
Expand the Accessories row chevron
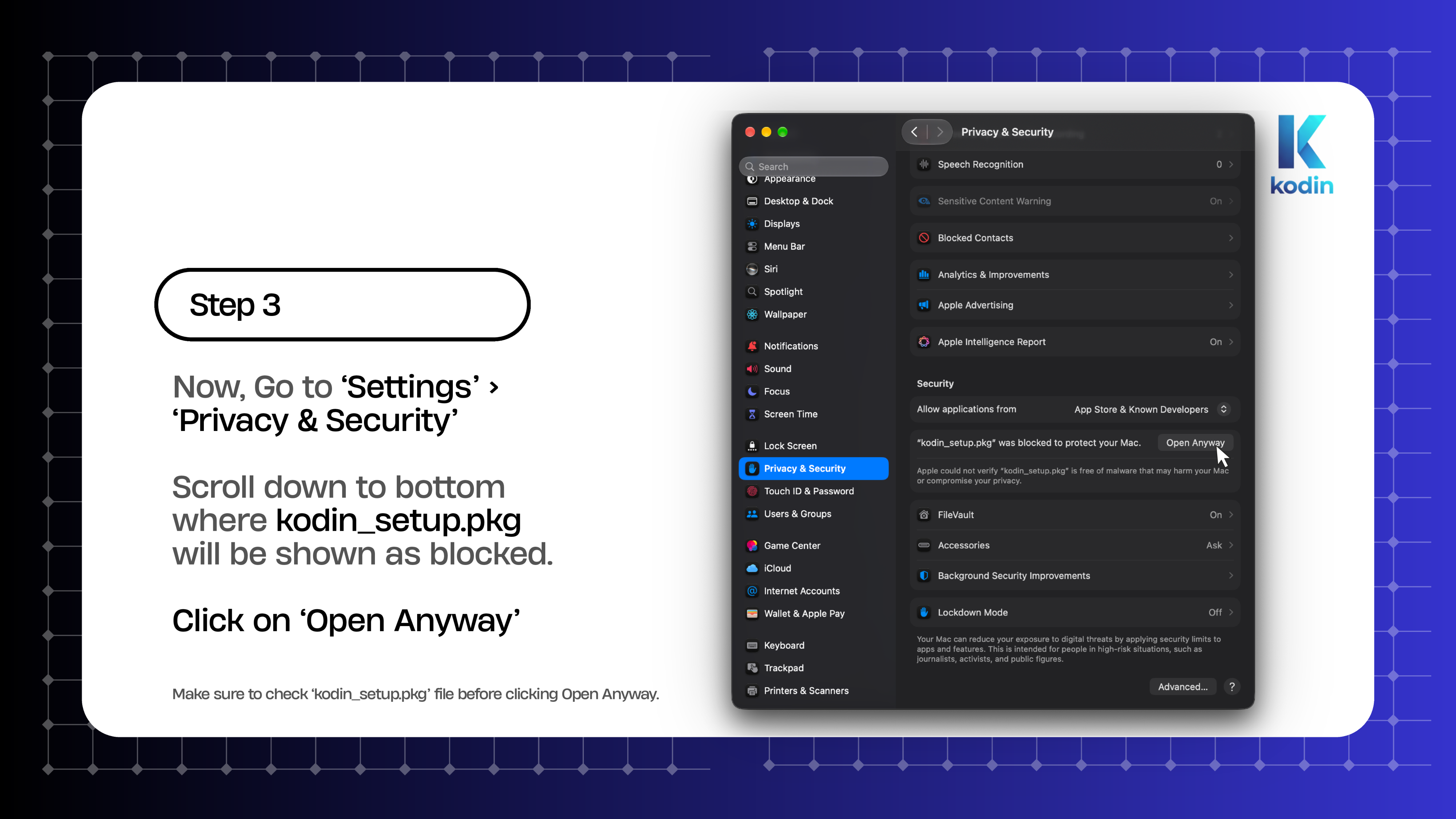click(x=1230, y=545)
